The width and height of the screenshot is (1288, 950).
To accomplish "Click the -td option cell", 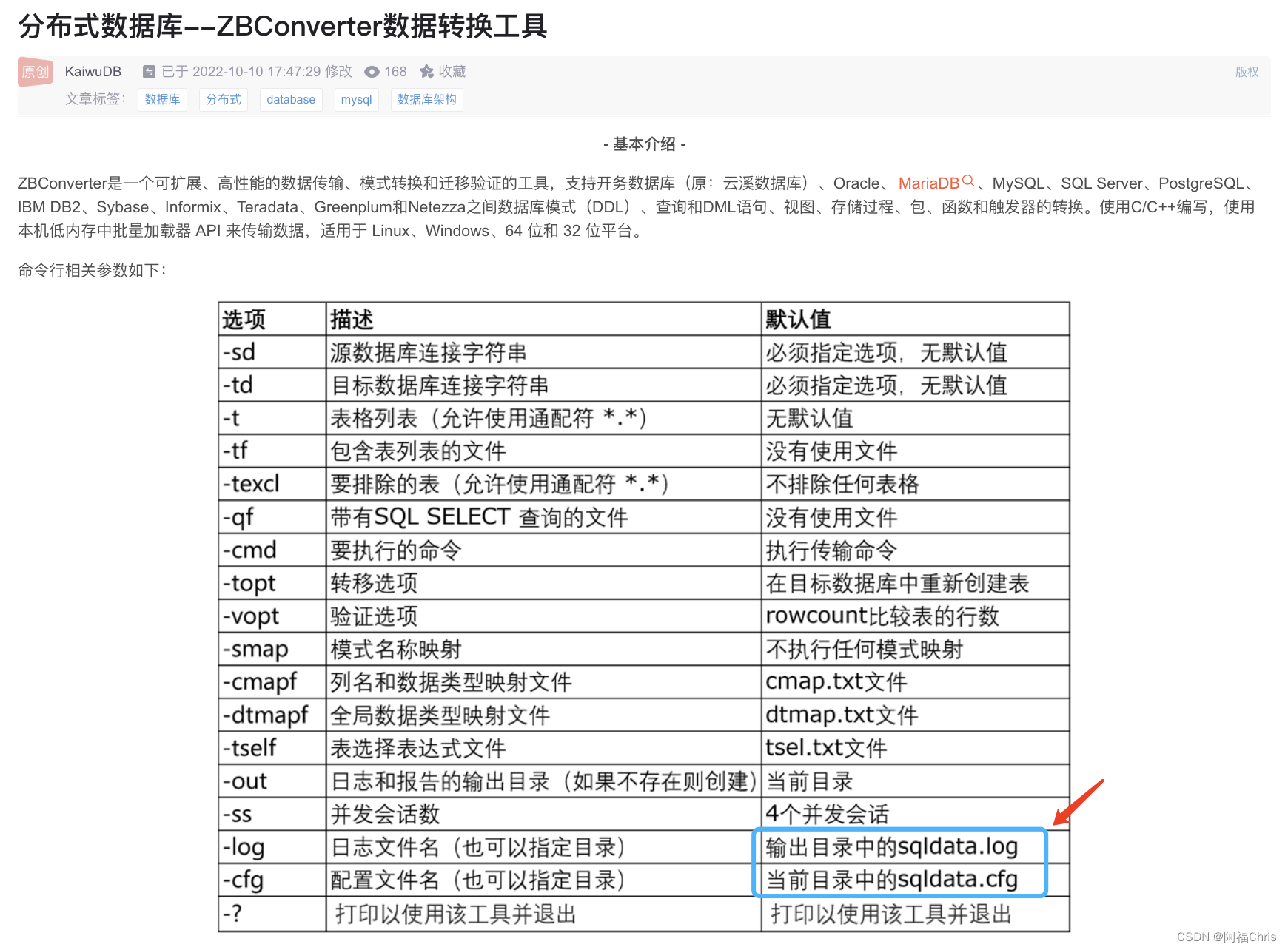I will click(x=272, y=385).
